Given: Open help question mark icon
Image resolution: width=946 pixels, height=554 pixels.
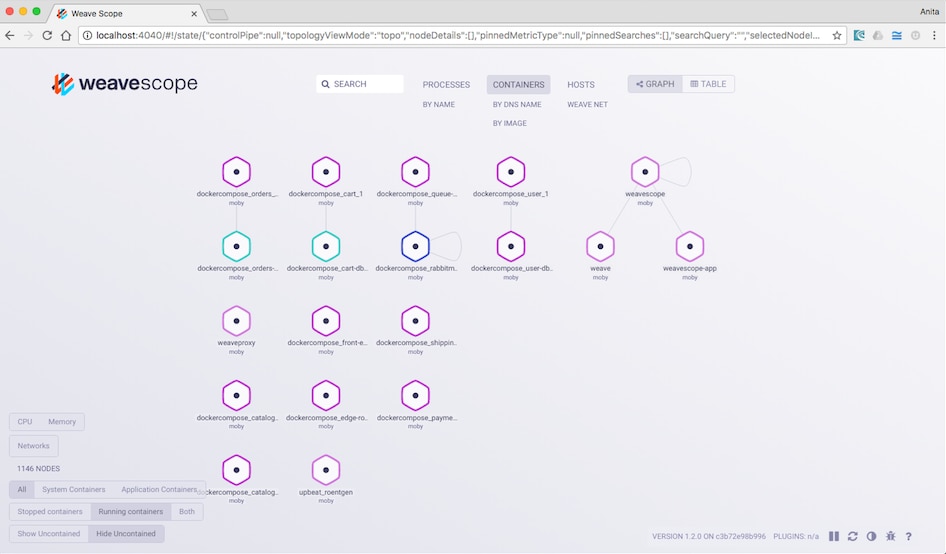Looking at the screenshot, I should [x=909, y=536].
